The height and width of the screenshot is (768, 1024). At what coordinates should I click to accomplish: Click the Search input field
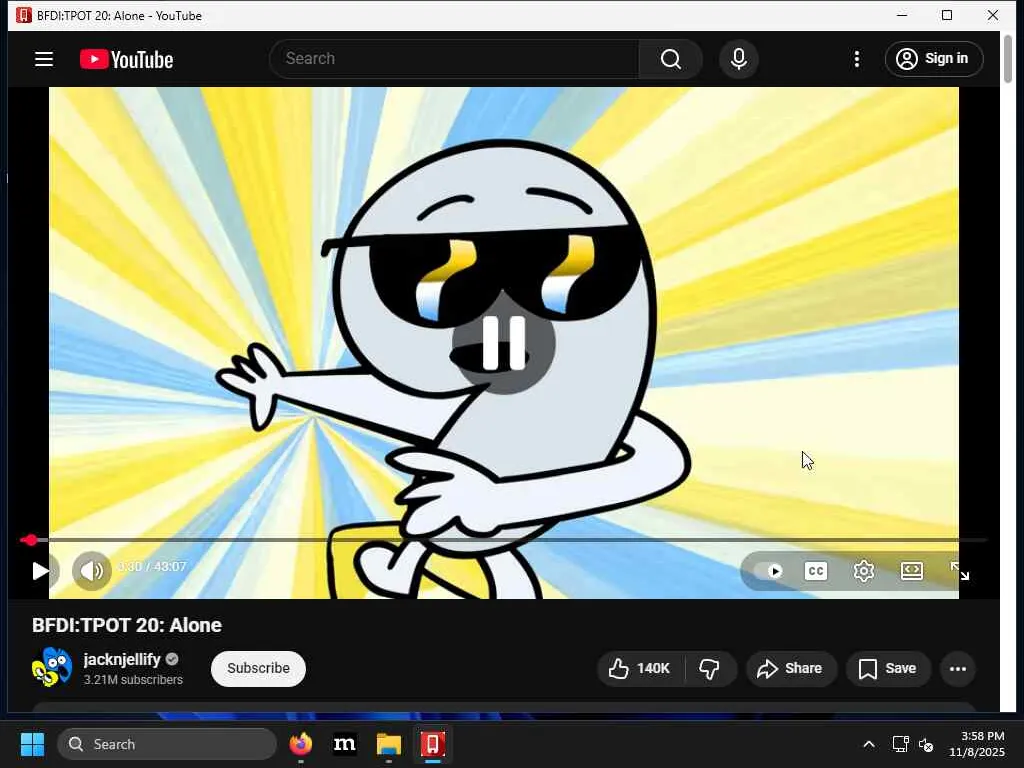pyautogui.click(x=454, y=59)
